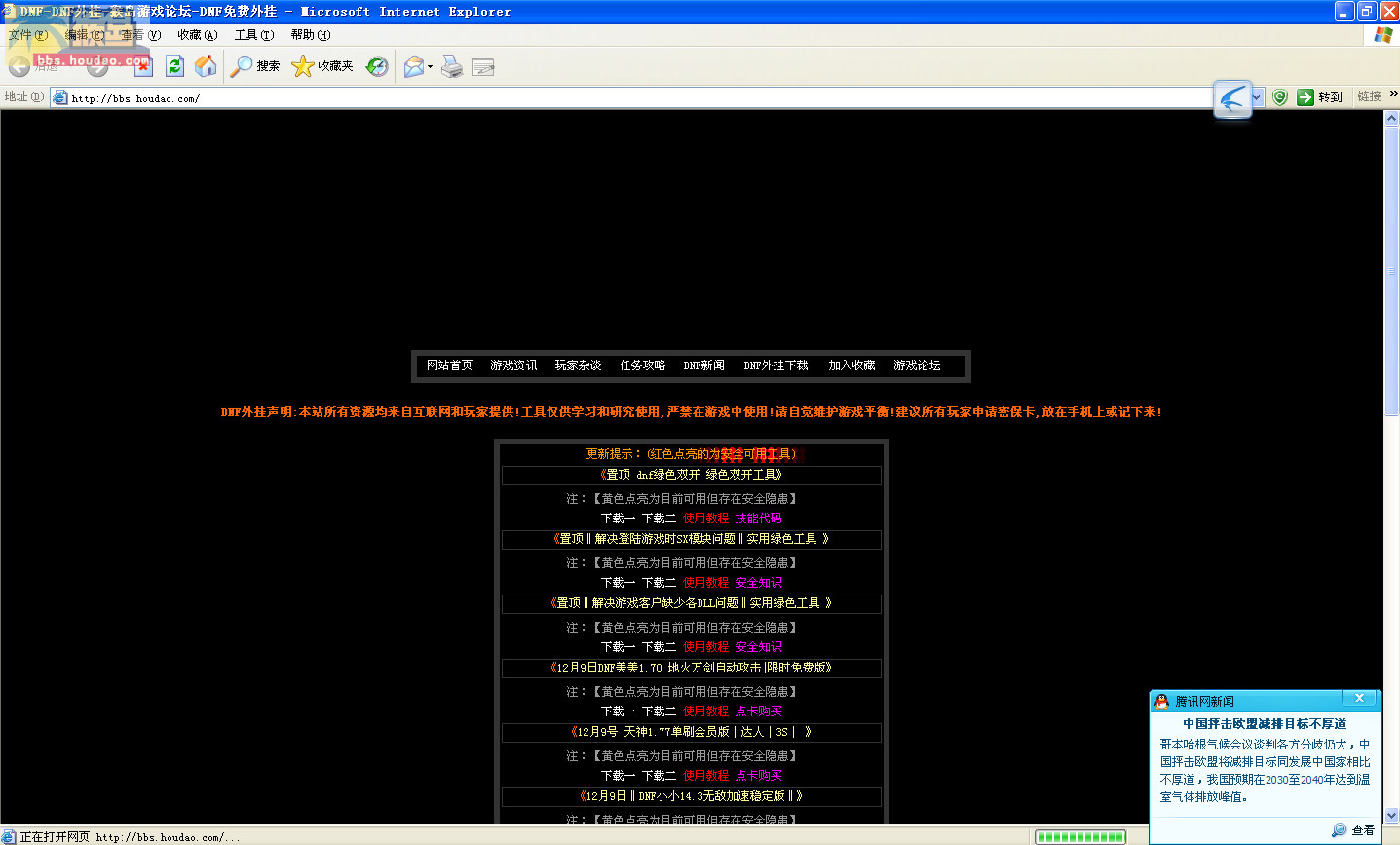Open the DNF小小14.3无敌加速稳定版 entry
The width and height of the screenshot is (1400, 845).
(692, 796)
